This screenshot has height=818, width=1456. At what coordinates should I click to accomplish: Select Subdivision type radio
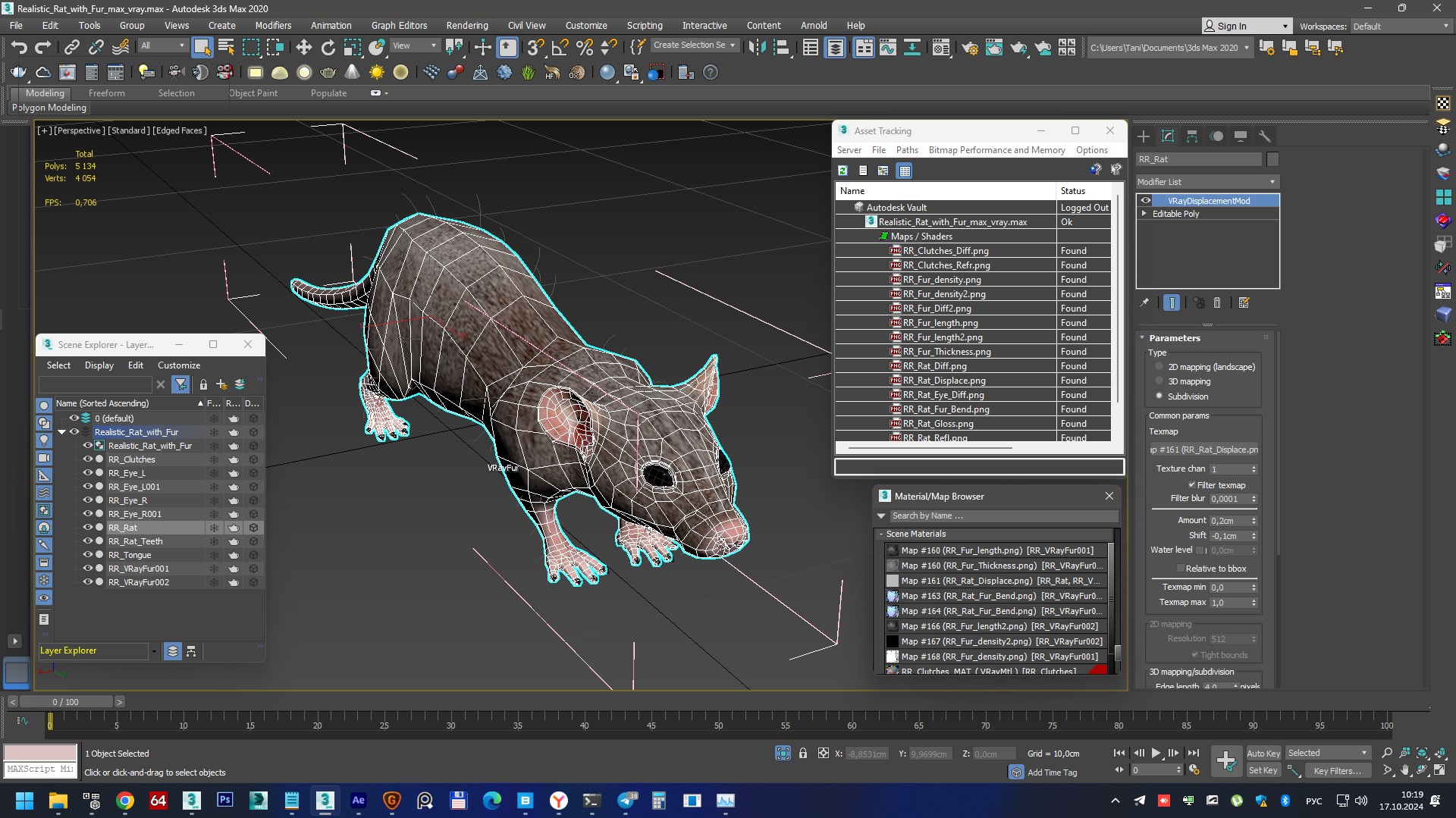(x=1159, y=396)
